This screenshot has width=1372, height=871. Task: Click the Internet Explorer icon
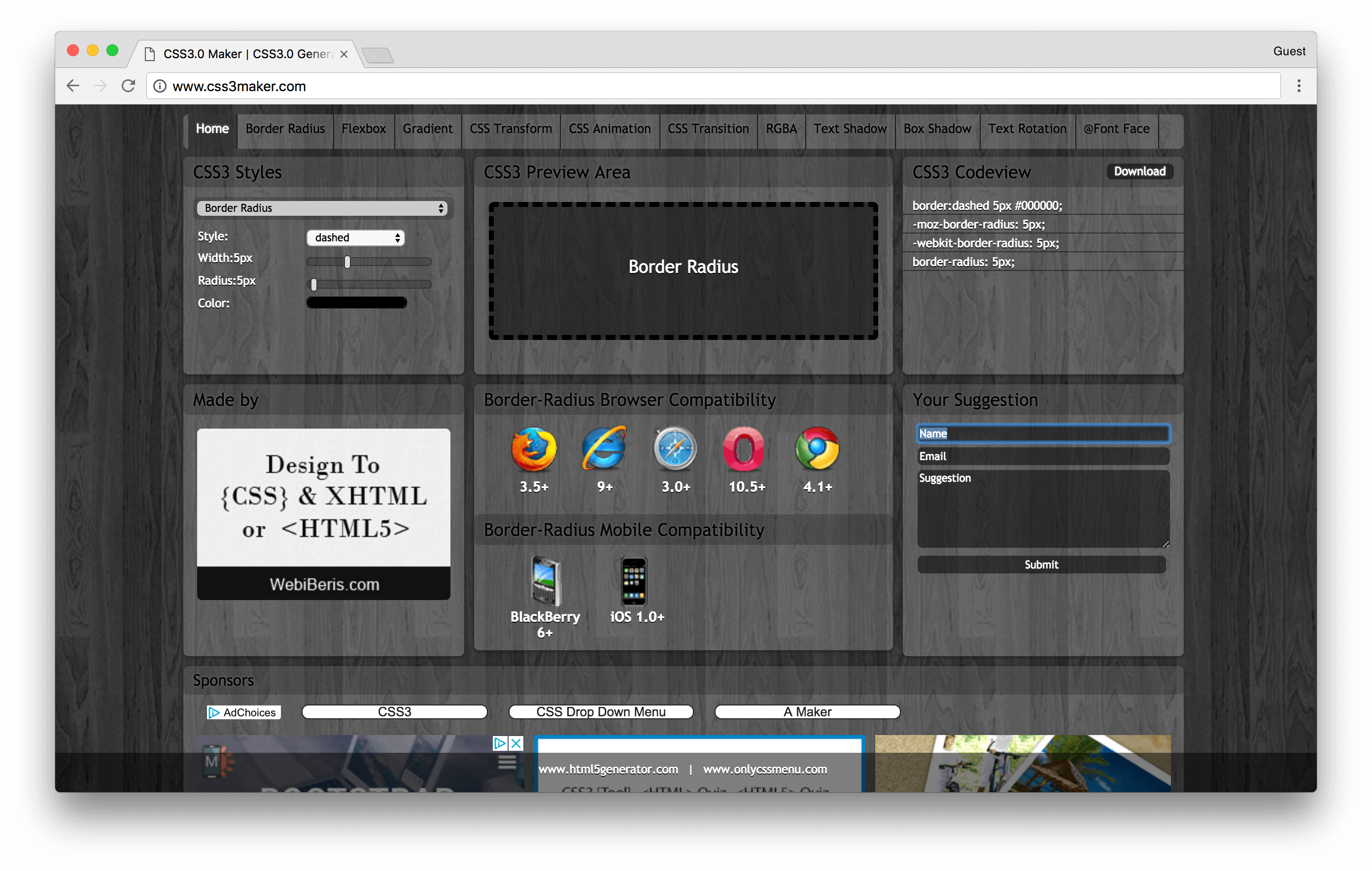click(604, 449)
